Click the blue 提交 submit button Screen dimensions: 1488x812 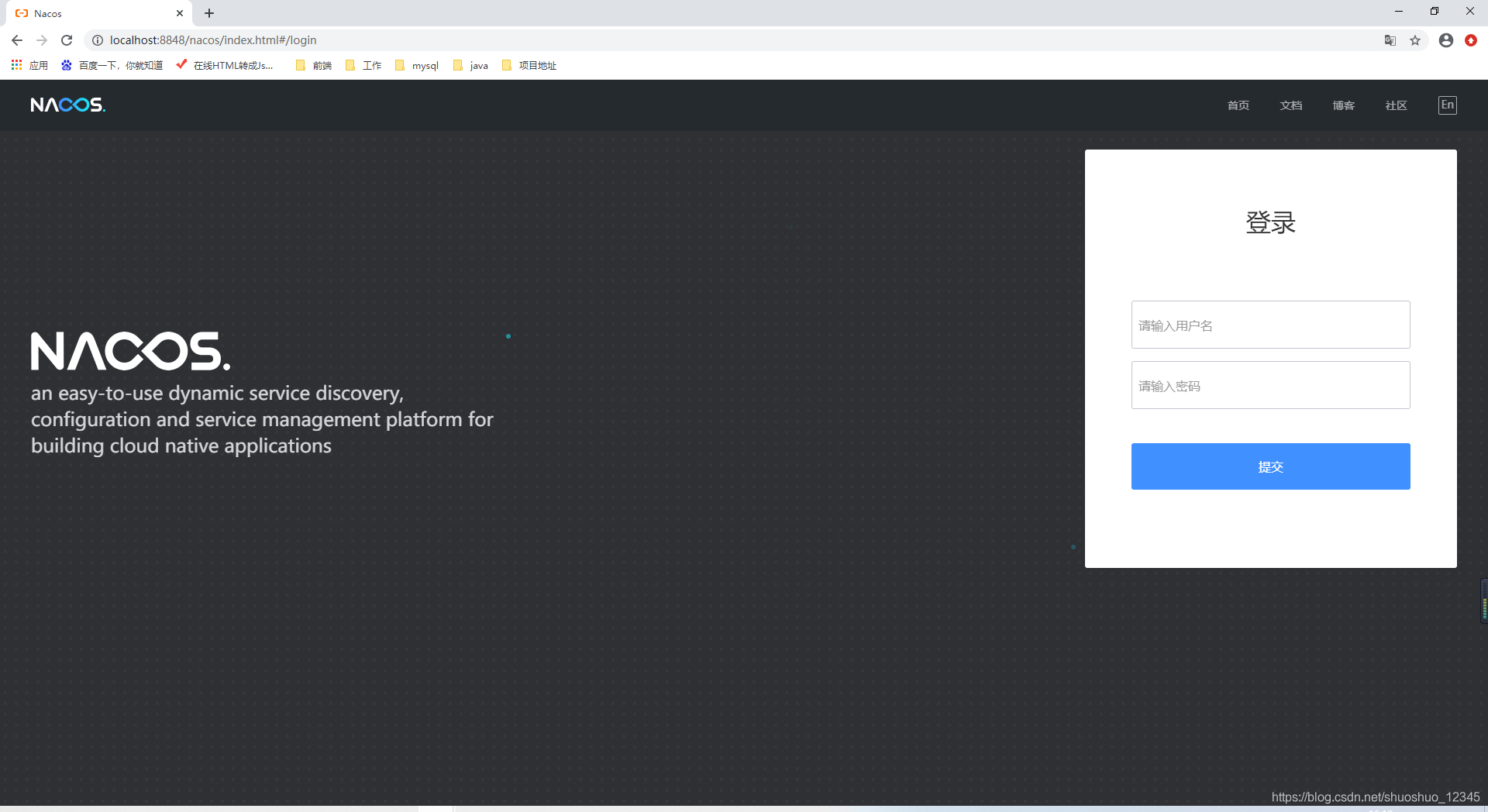click(1271, 466)
